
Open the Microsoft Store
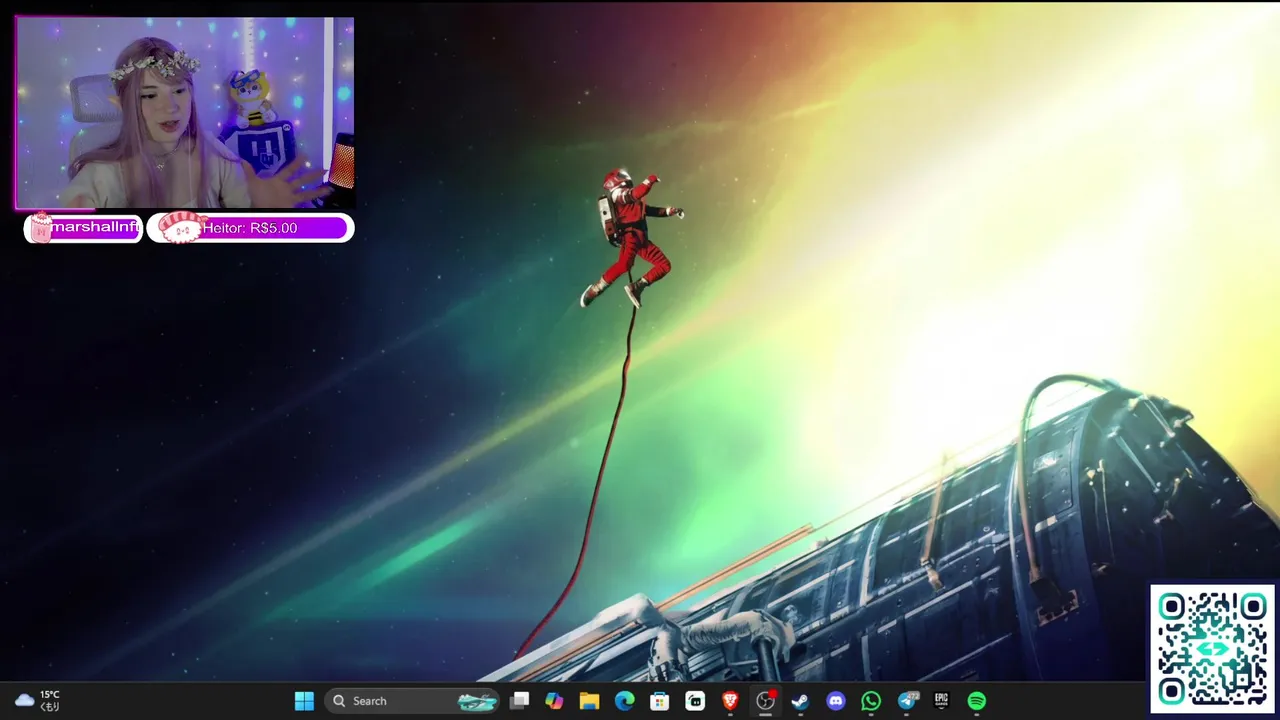660,701
